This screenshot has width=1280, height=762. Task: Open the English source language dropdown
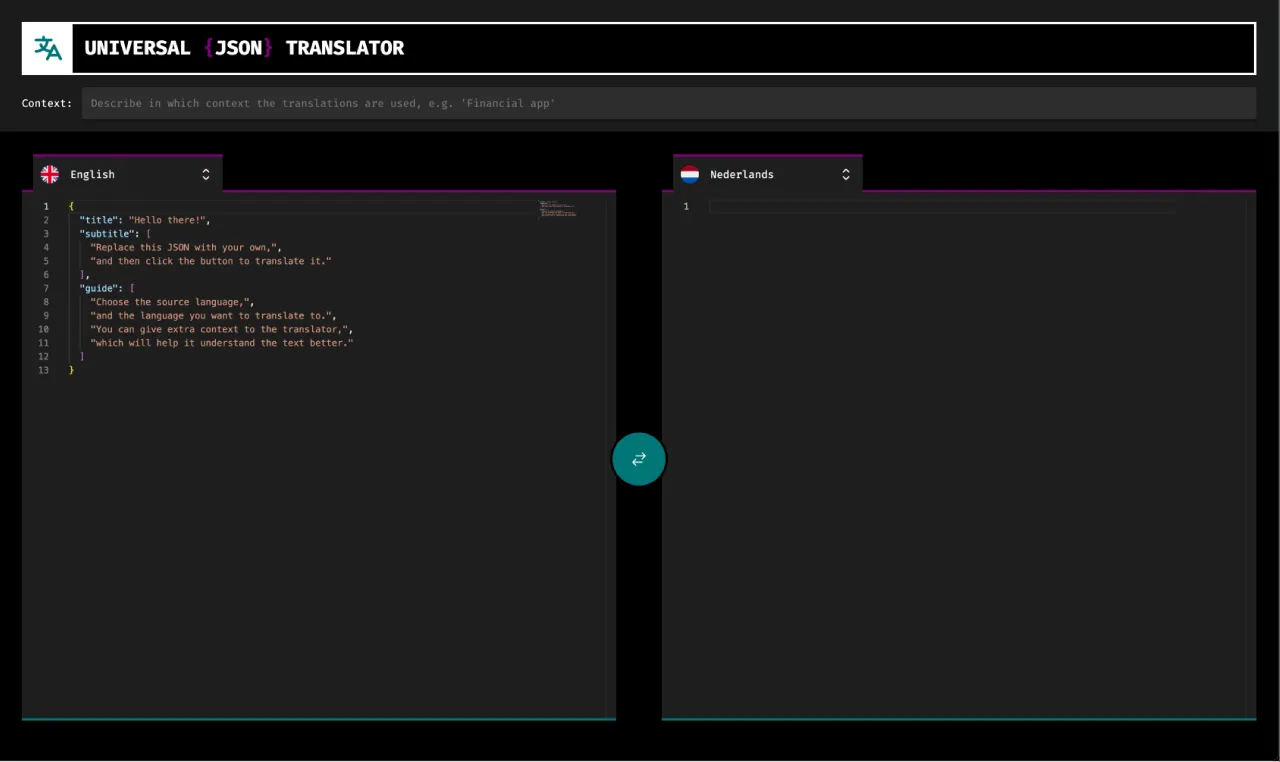(127, 174)
